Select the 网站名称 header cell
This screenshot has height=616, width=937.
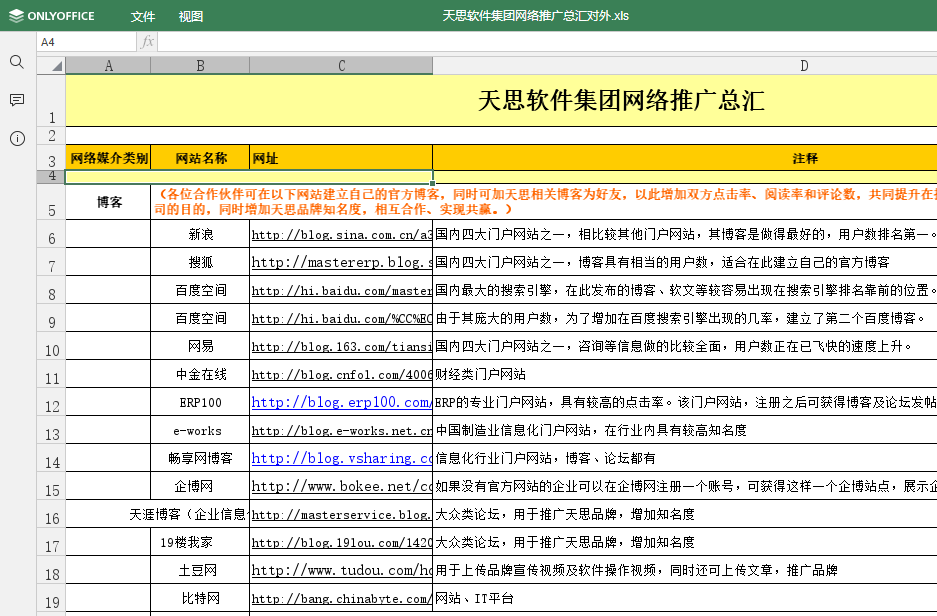tap(200, 158)
